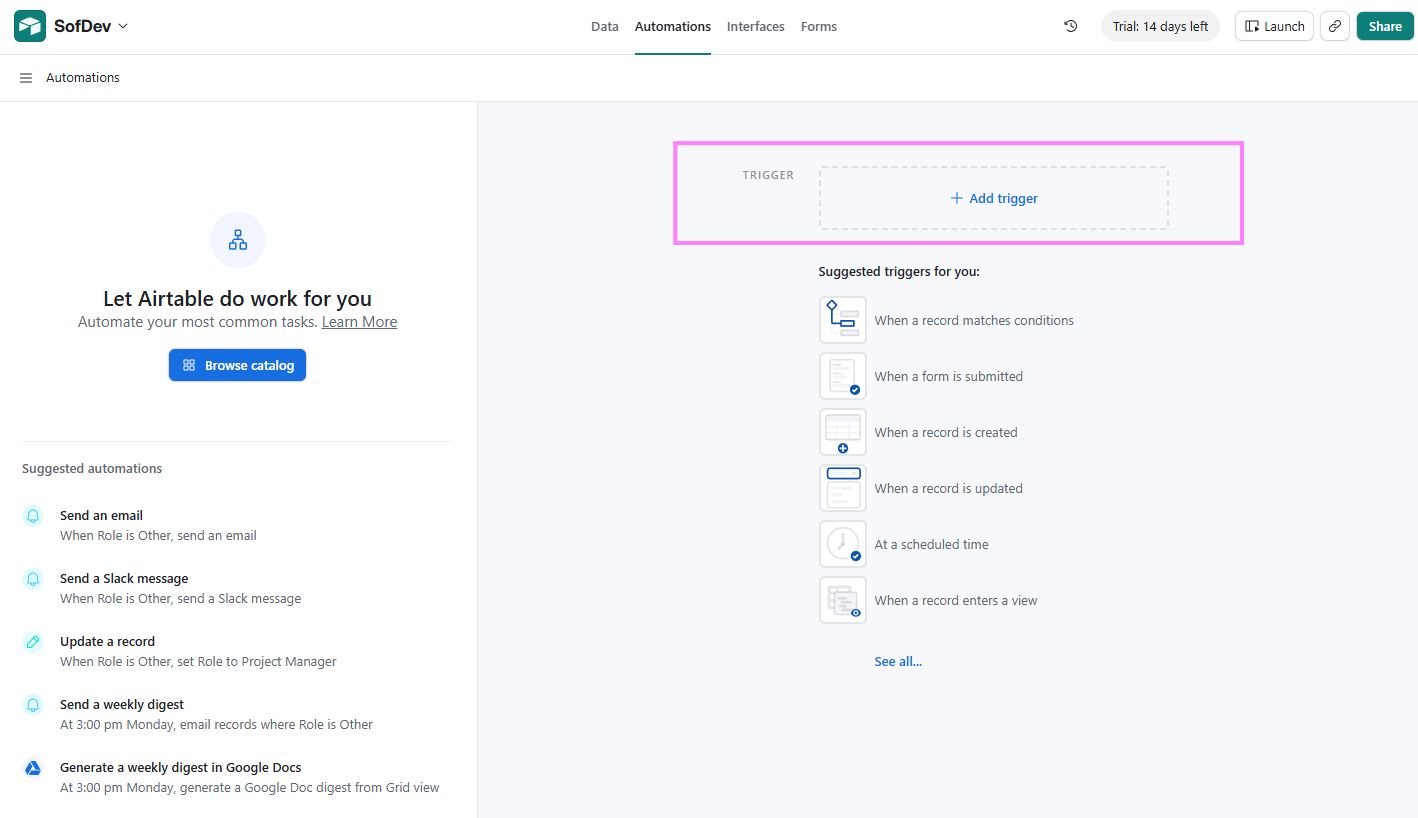Screen dimensions: 1418x818
Task: Select the record matches conditions icon
Action: click(x=843, y=320)
